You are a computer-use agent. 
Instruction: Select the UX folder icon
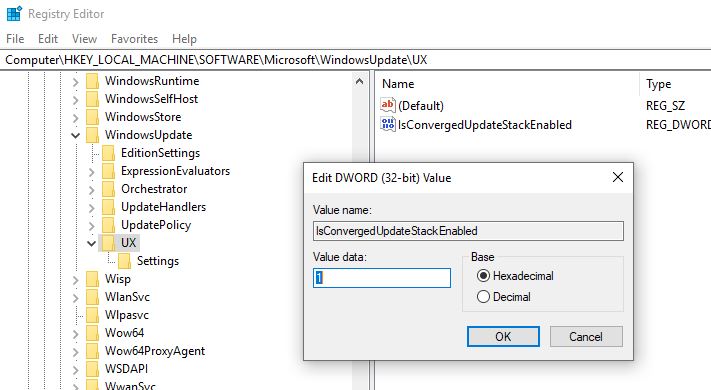109,243
